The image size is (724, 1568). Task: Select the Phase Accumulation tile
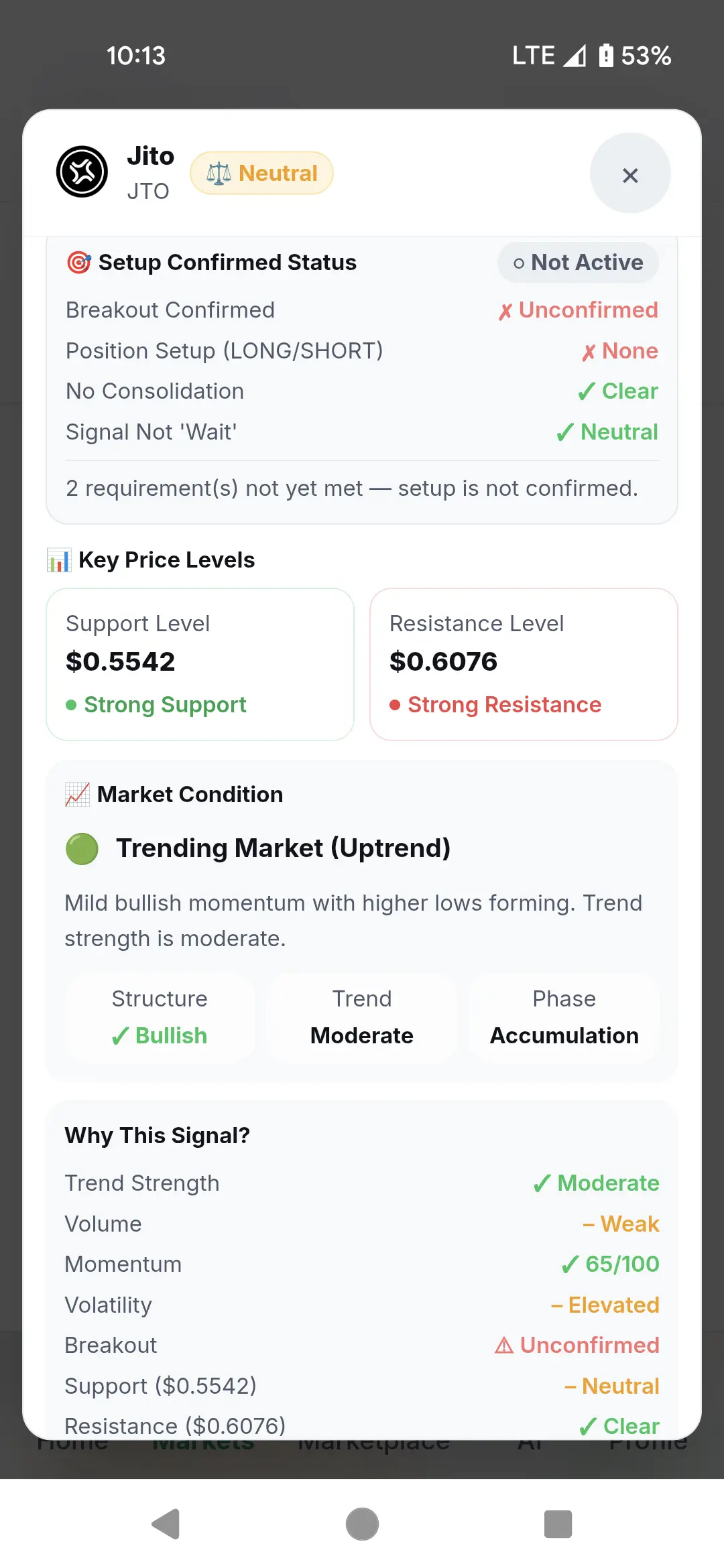coord(564,1017)
